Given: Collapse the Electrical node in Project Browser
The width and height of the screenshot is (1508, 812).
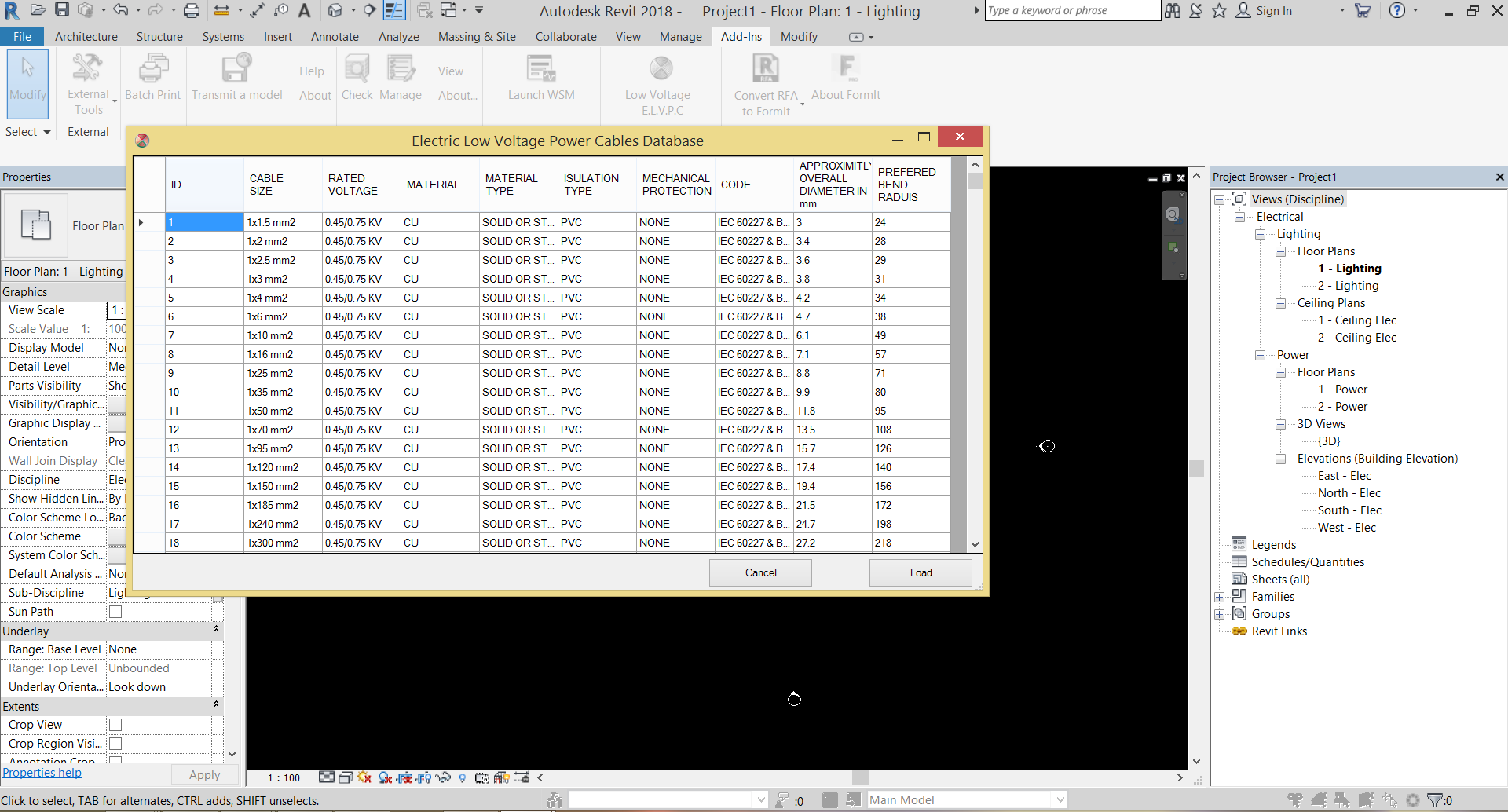Looking at the screenshot, I should click(x=1240, y=217).
